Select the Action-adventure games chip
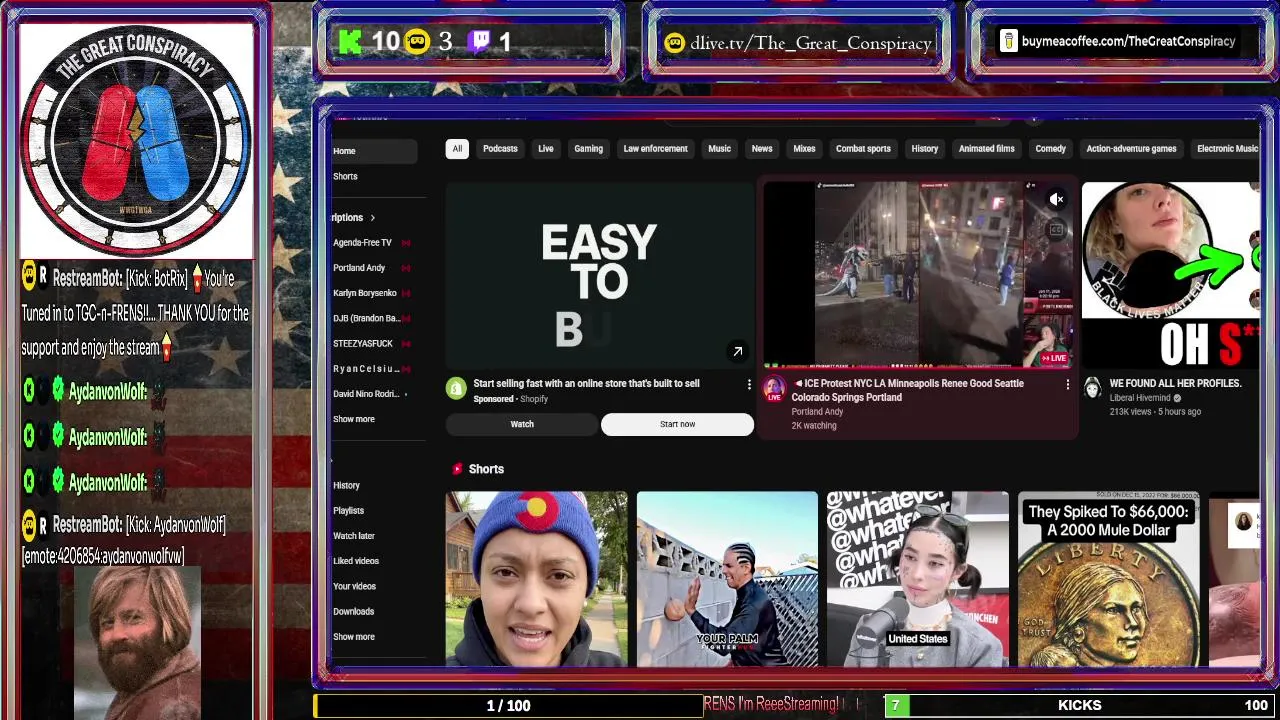1280x720 pixels. point(1131,148)
